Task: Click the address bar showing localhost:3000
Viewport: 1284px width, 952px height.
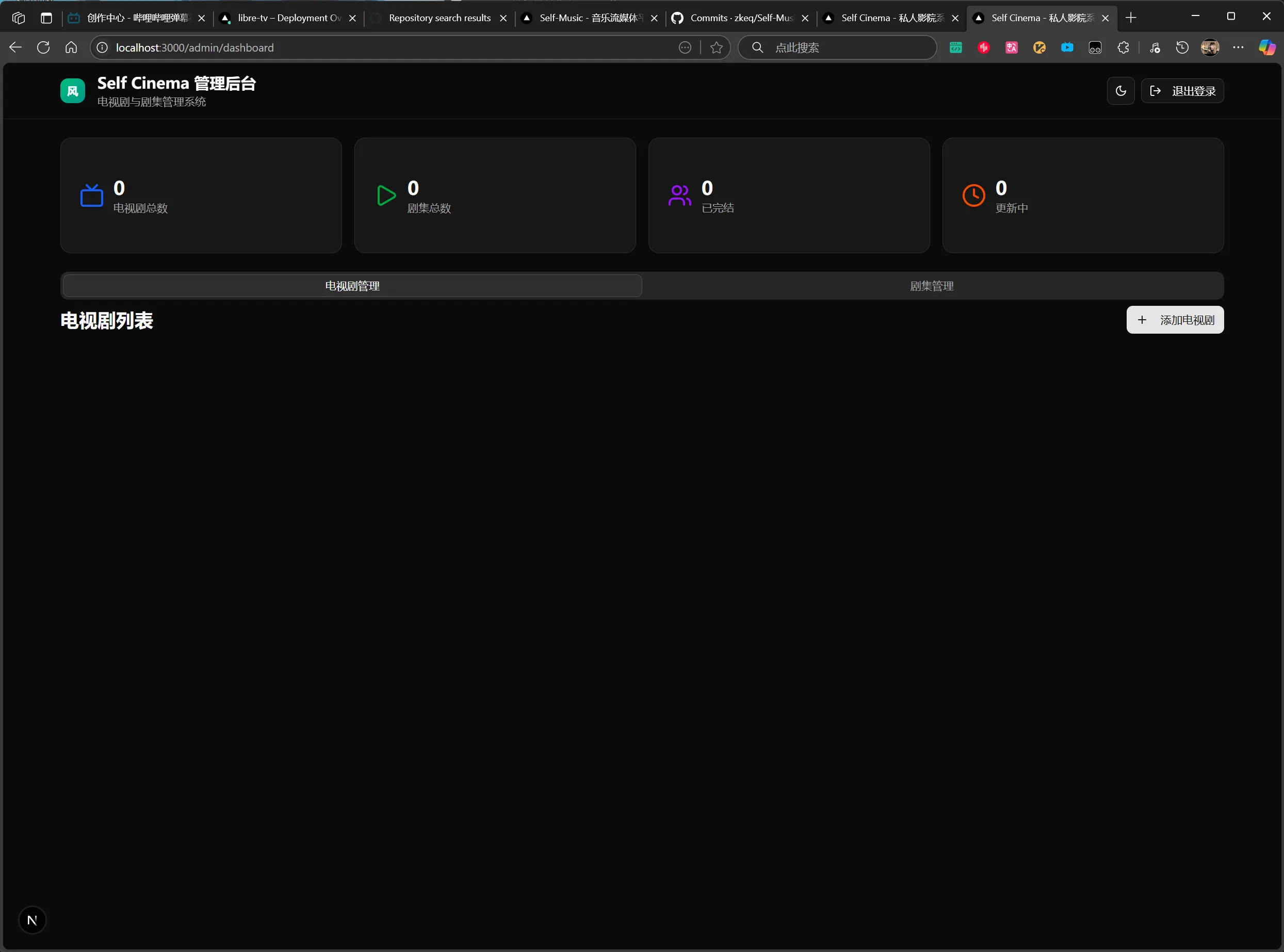Action: [380, 48]
